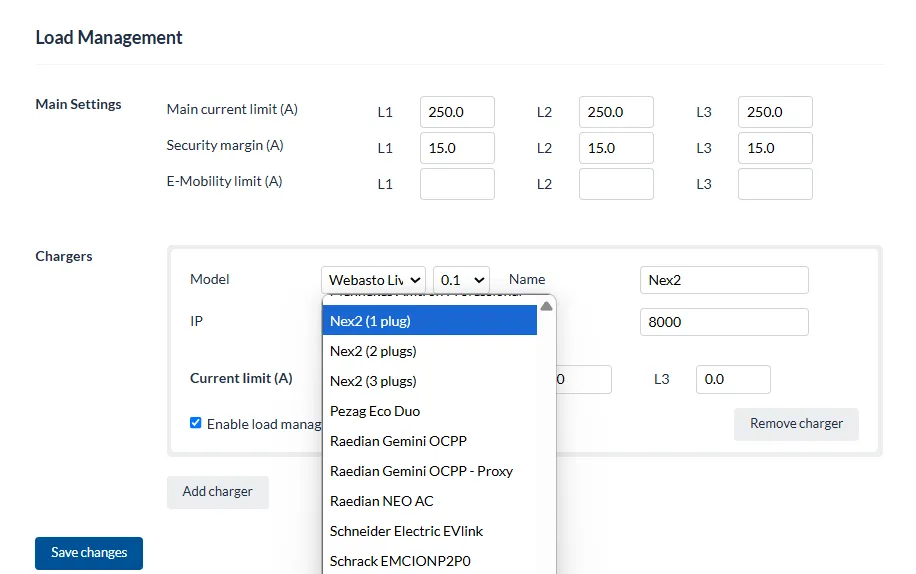Click E-Mobility limit L2 empty field

point(616,184)
